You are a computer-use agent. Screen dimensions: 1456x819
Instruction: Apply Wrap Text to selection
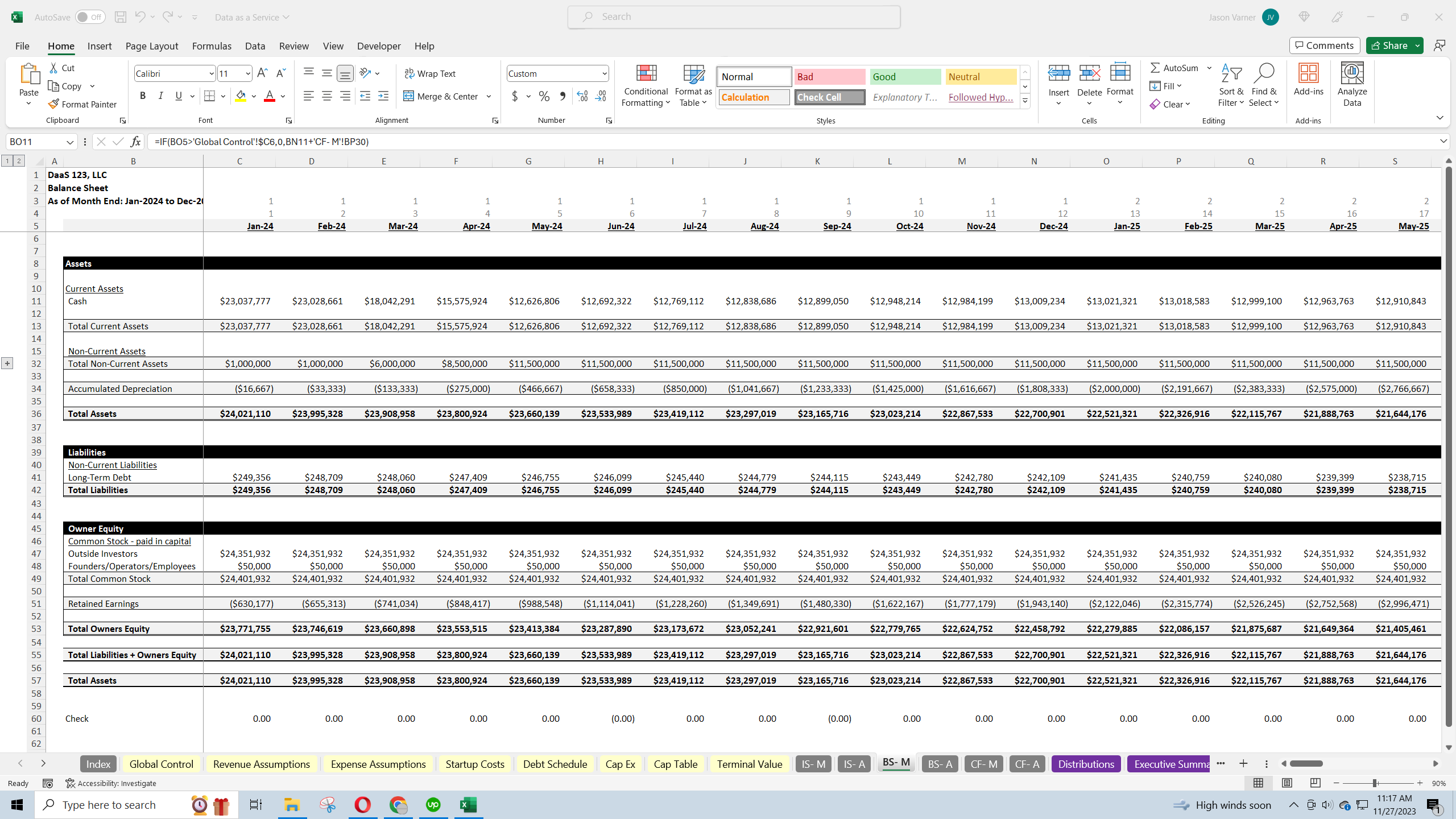[431, 73]
